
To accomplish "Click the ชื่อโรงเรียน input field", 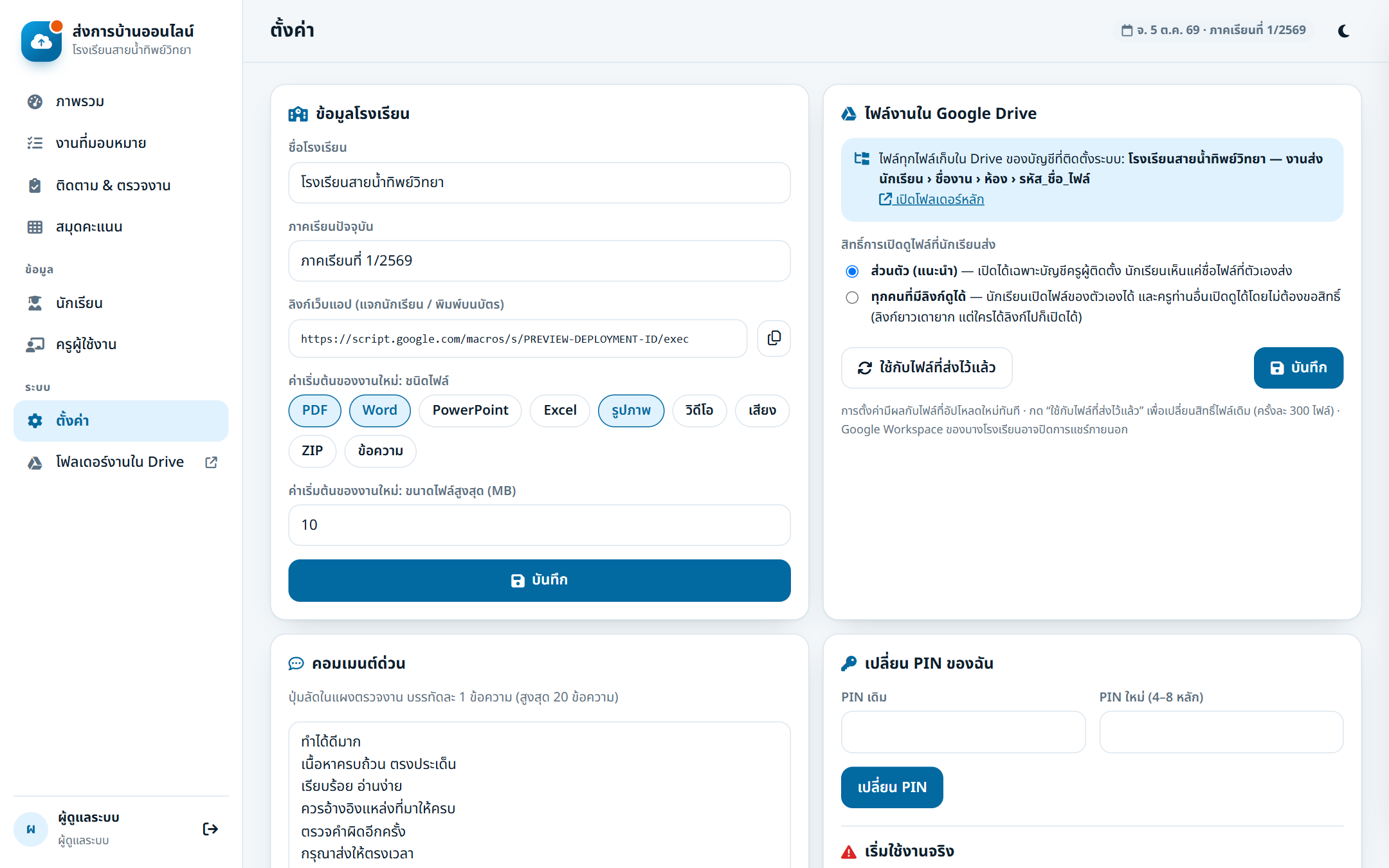I will 539,183.
